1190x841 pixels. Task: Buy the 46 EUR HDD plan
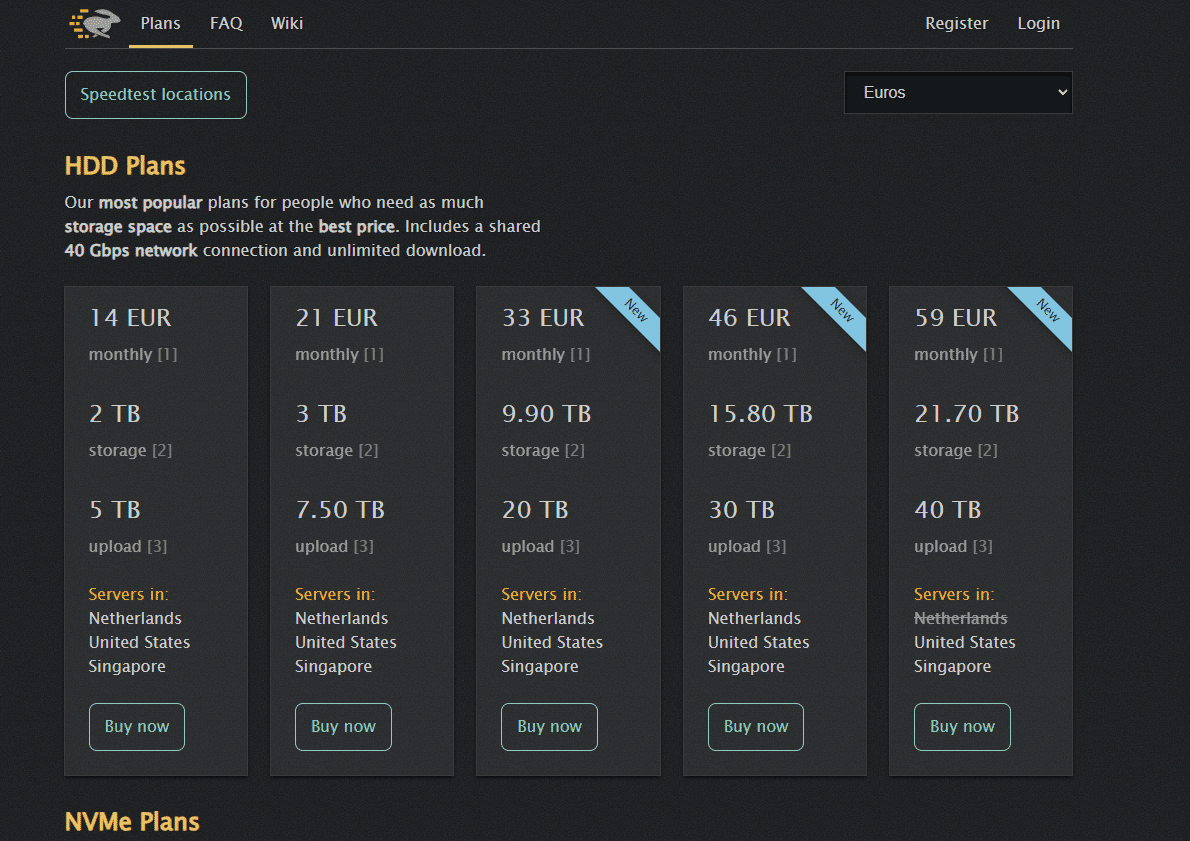point(756,727)
